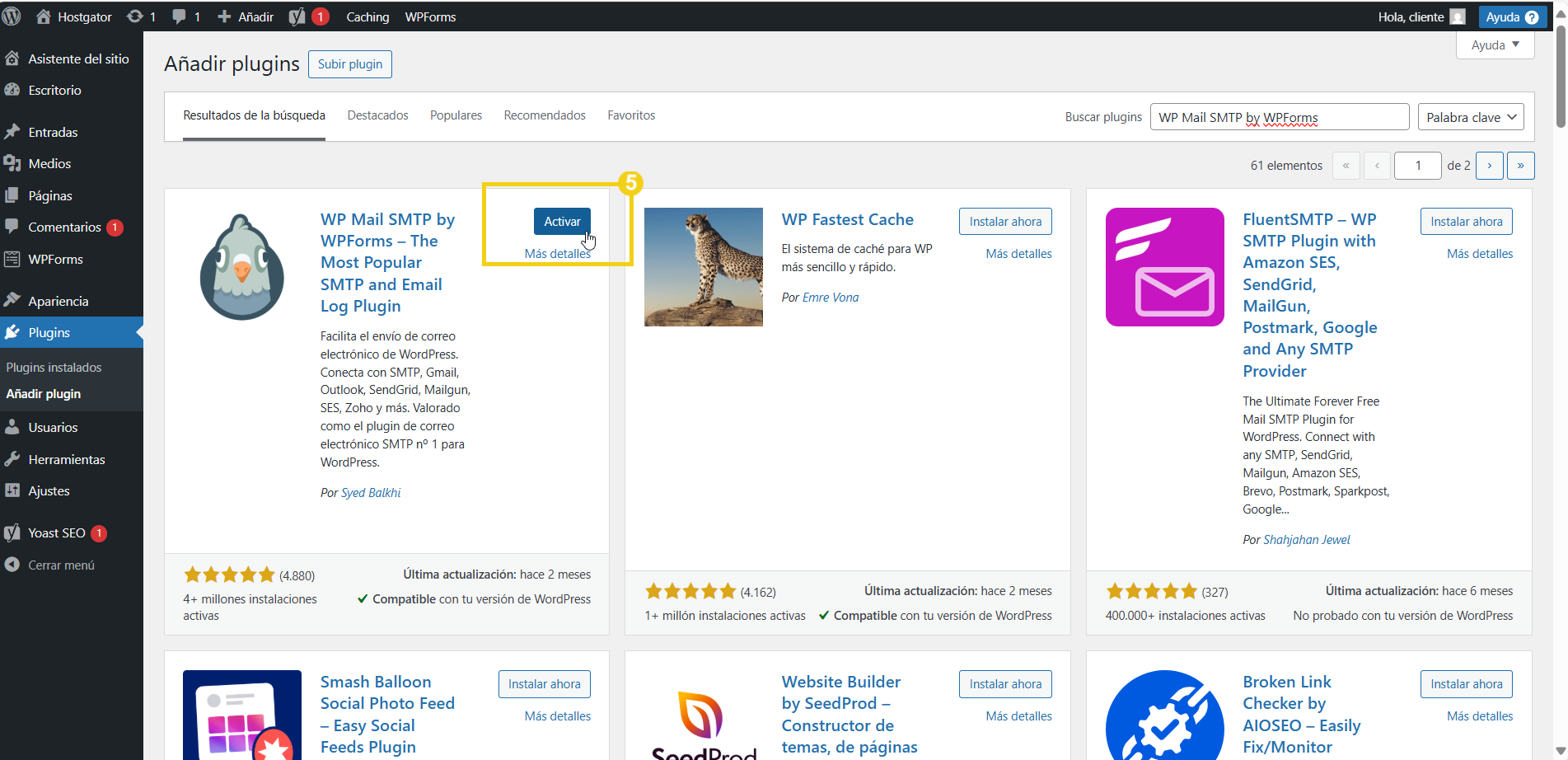Click the WP Fastest Cache cheetah thumbnail
Screen dimensions: 1568x760
[704, 267]
